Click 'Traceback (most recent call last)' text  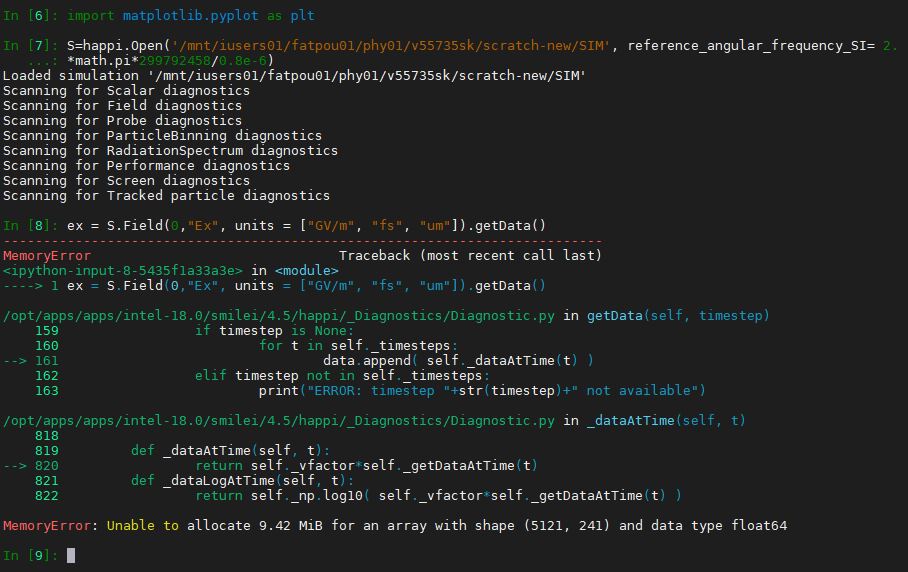coord(470,256)
